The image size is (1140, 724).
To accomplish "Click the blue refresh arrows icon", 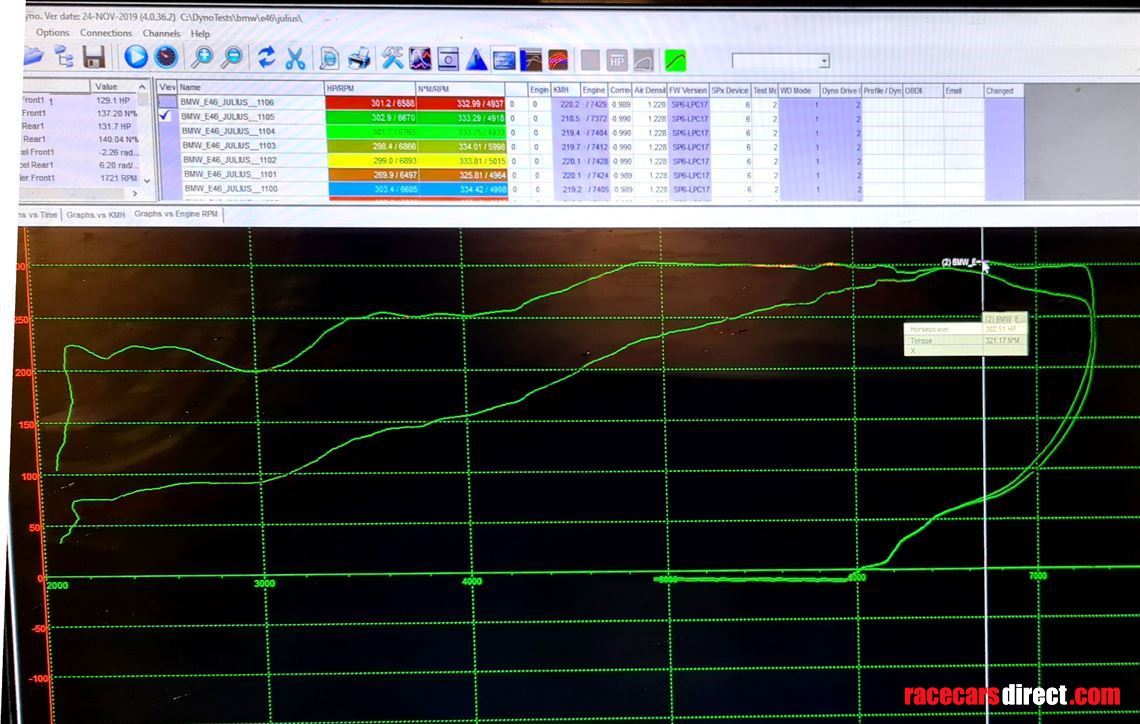I will point(266,58).
